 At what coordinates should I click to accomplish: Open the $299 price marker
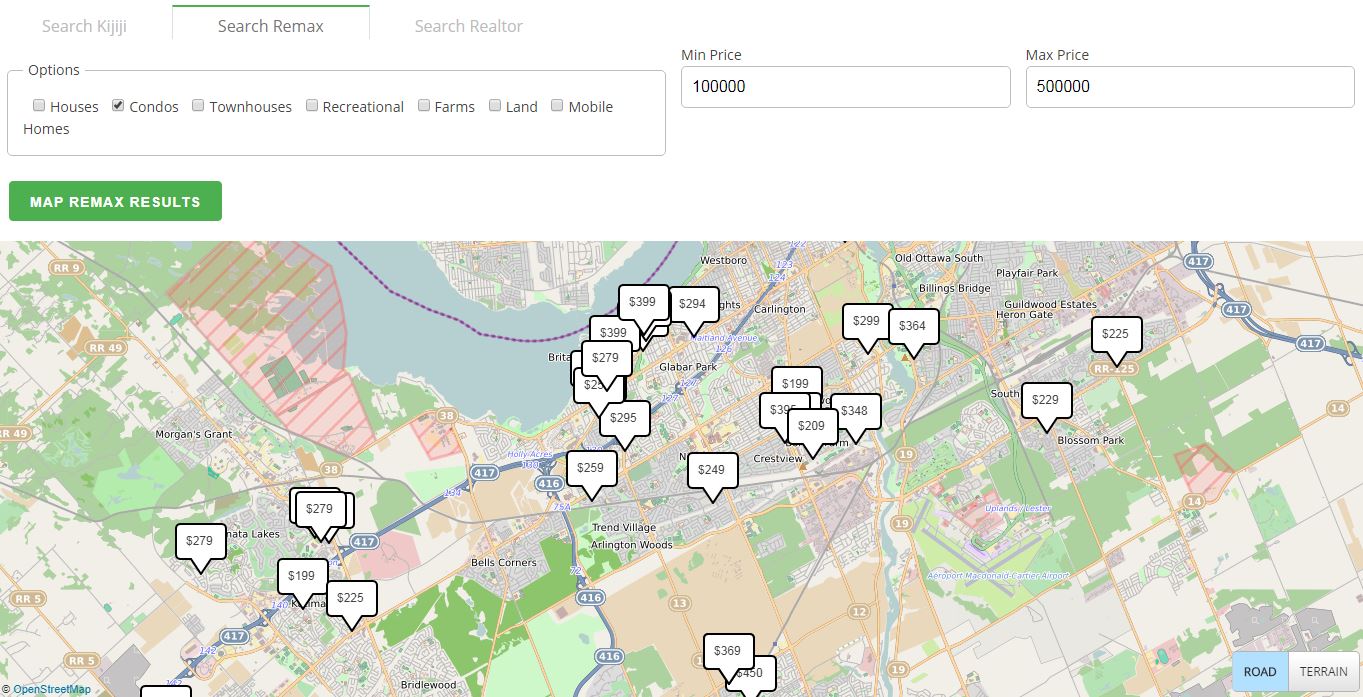pos(867,321)
